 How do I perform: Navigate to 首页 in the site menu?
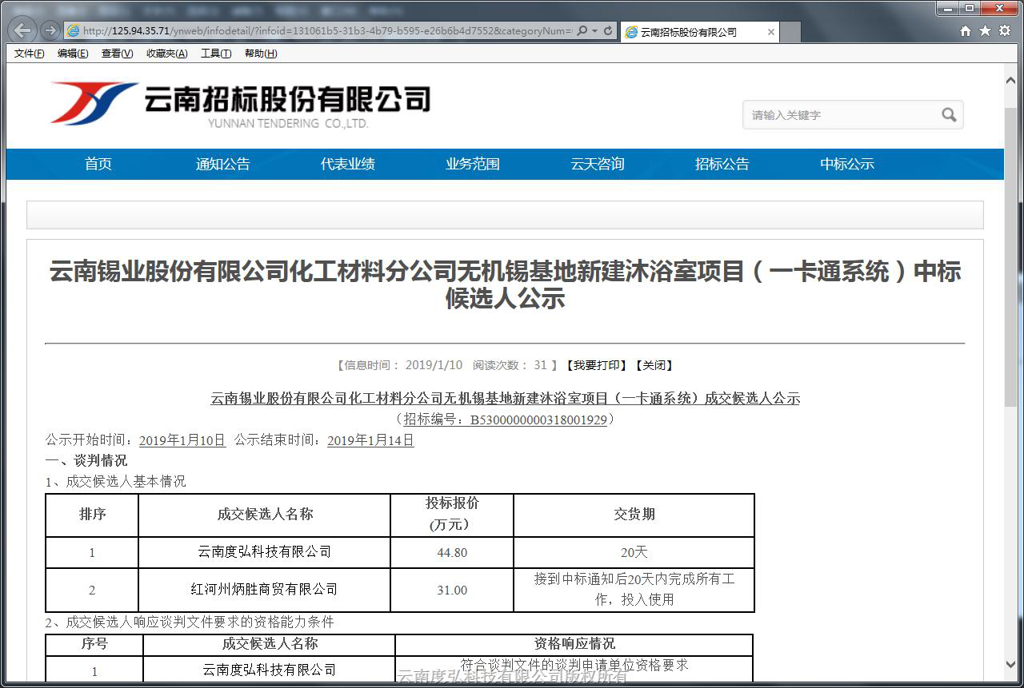98,164
